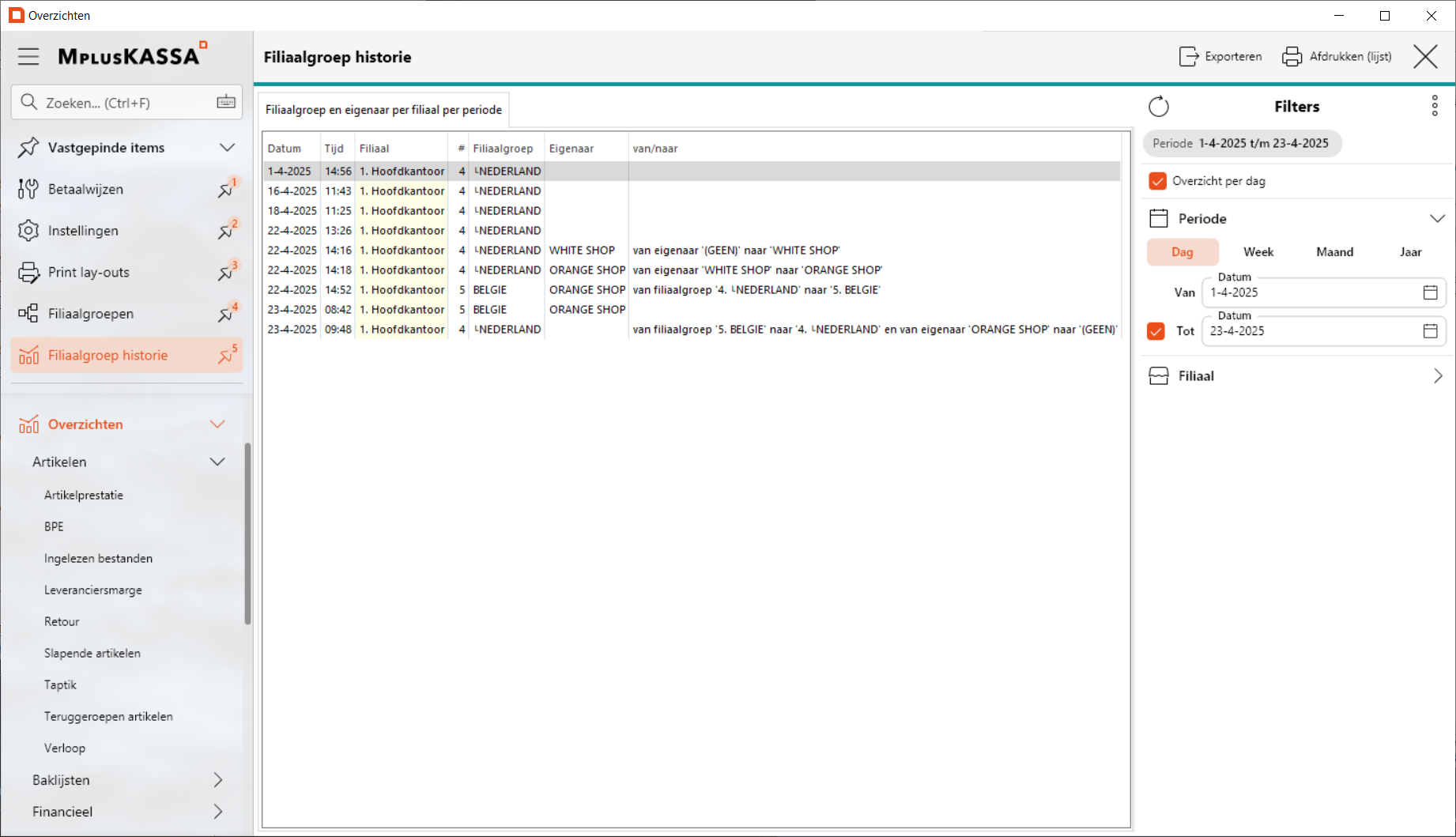Click the Instellingen gear icon
The image size is (1456, 837).
28,231
